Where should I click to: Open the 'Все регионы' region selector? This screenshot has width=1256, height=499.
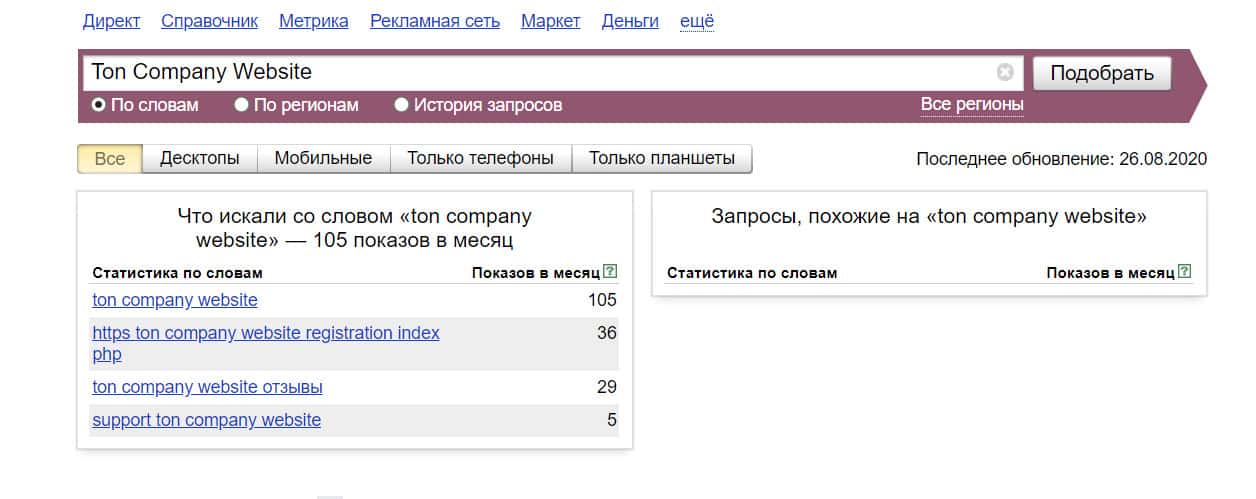(972, 104)
